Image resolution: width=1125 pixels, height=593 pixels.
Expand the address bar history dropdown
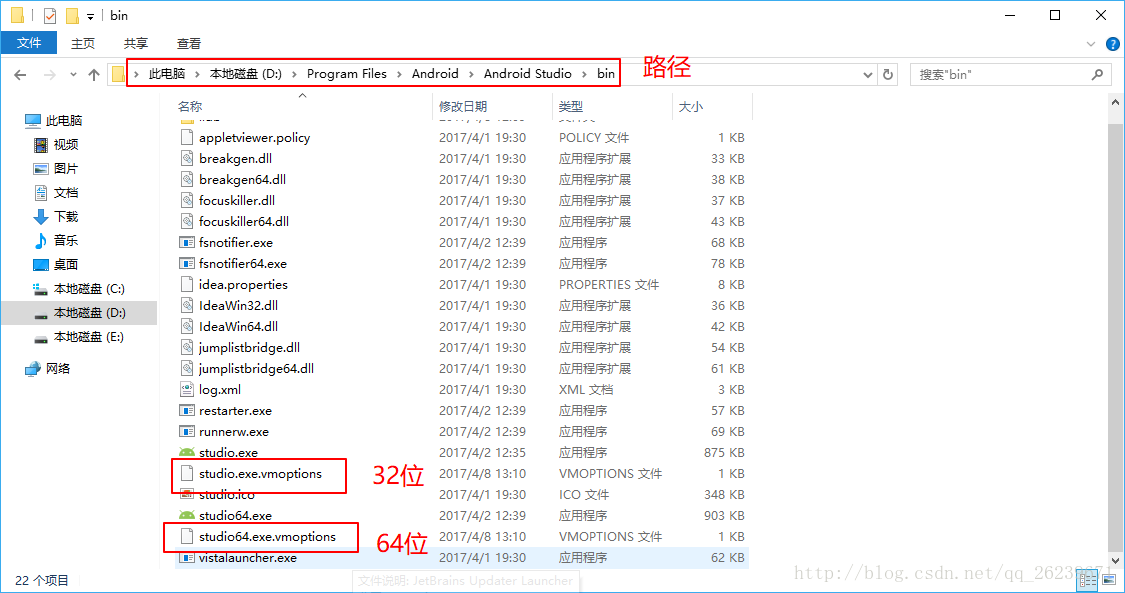867,75
